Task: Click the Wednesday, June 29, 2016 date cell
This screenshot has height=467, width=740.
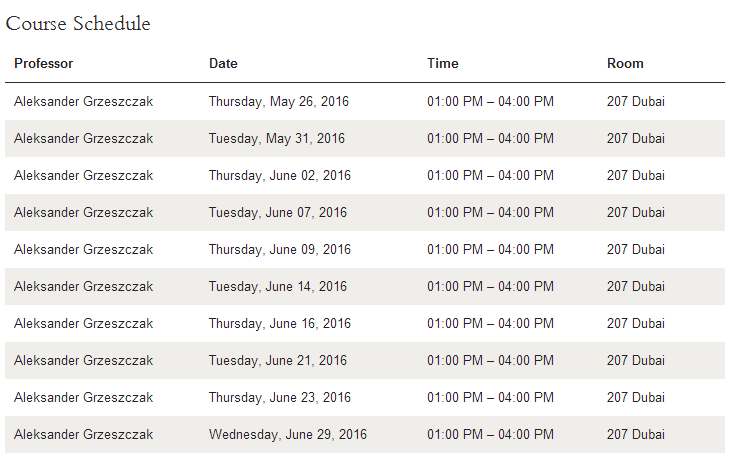Action: pyautogui.click(x=288, y=434)
